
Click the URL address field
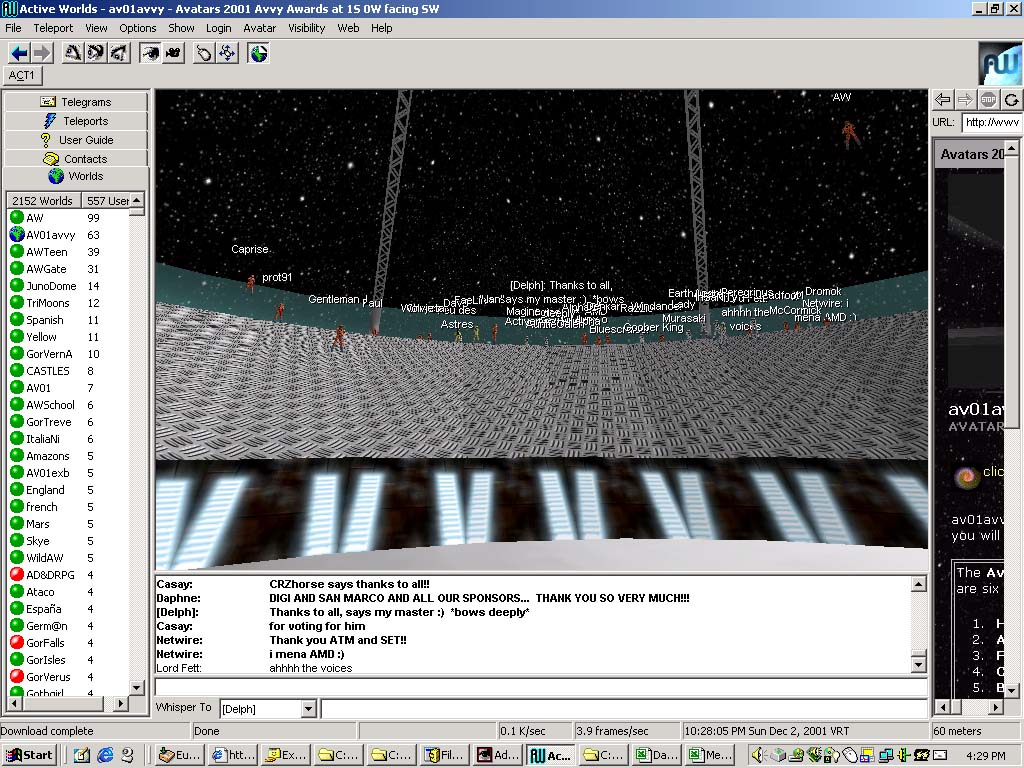pos(991,122)
